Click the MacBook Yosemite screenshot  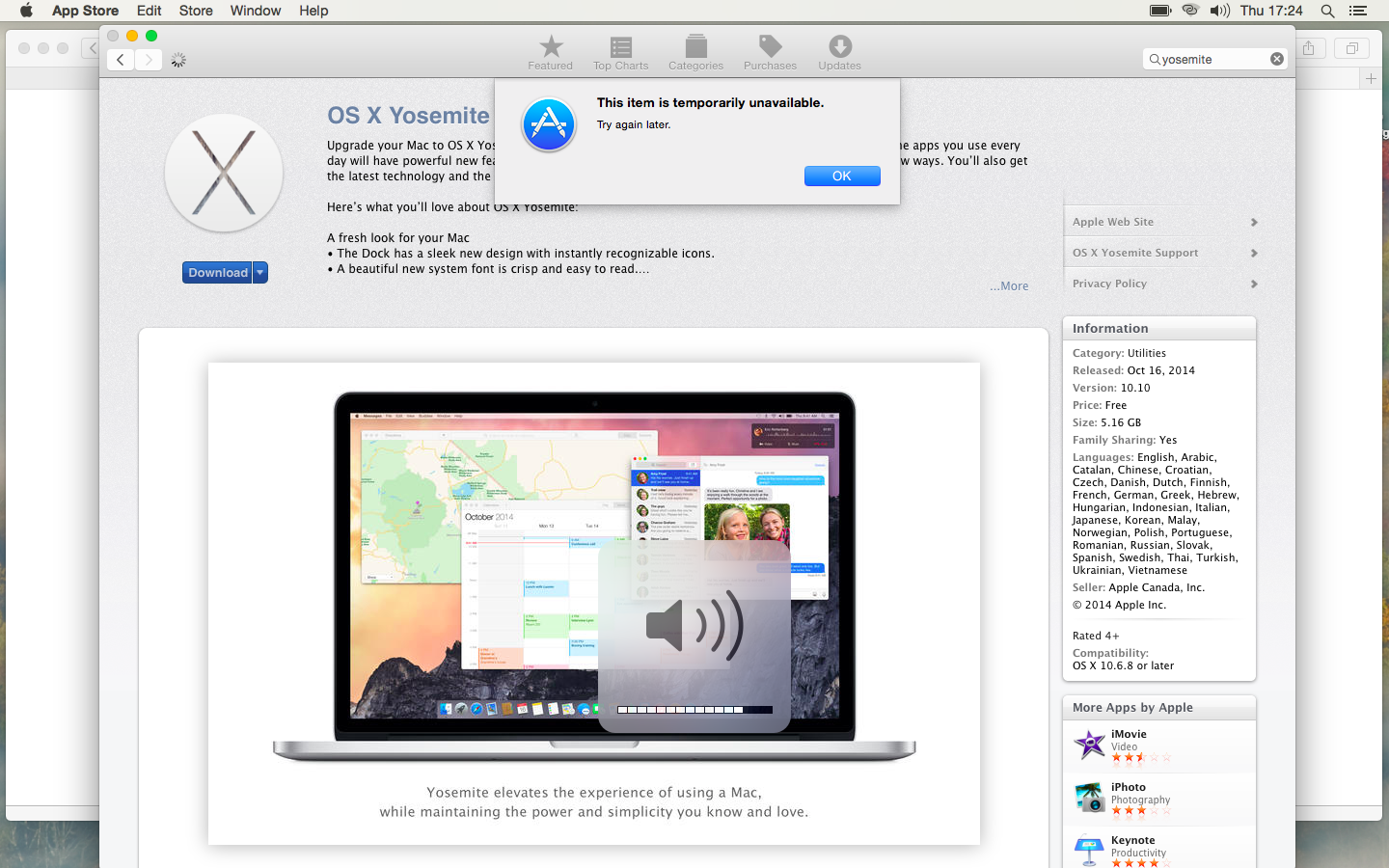tap(594, 577)
